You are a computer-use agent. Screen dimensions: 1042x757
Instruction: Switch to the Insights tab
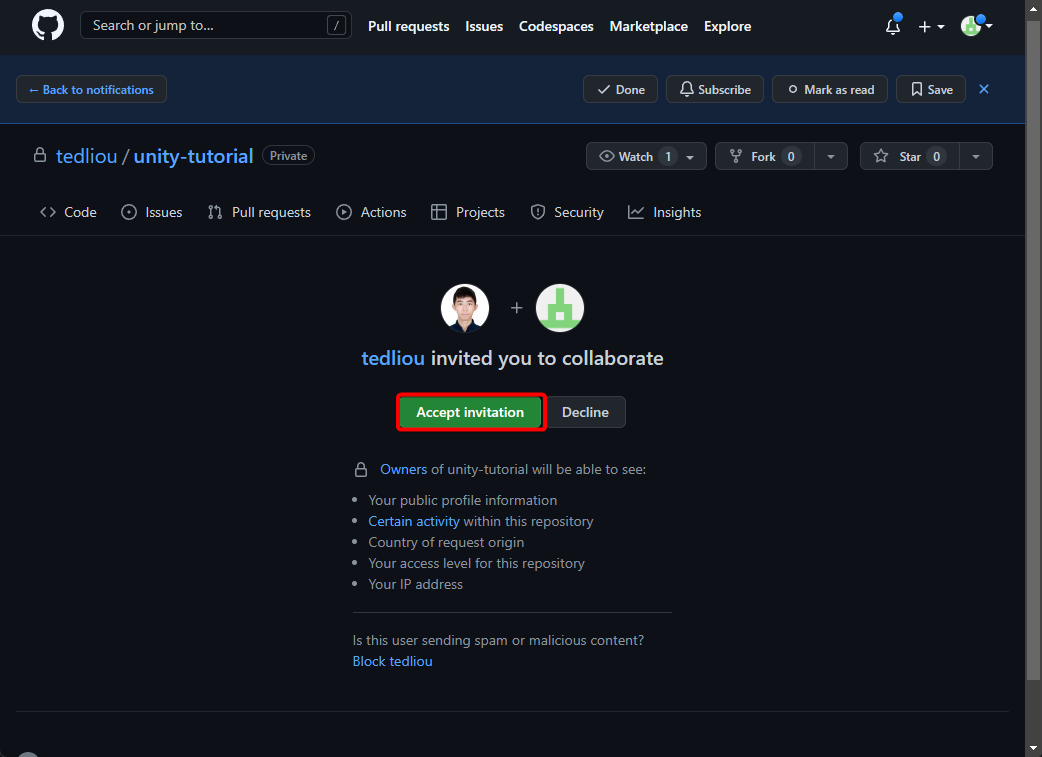[665, 212]
